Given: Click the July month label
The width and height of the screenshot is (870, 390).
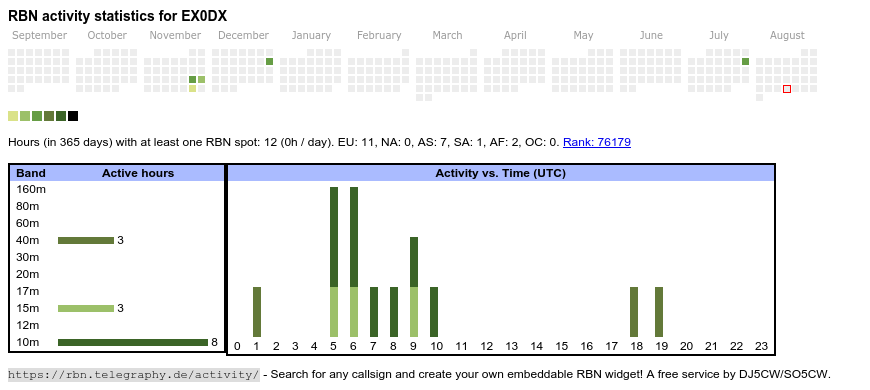Looking at the screenshot, I should 719,36.
